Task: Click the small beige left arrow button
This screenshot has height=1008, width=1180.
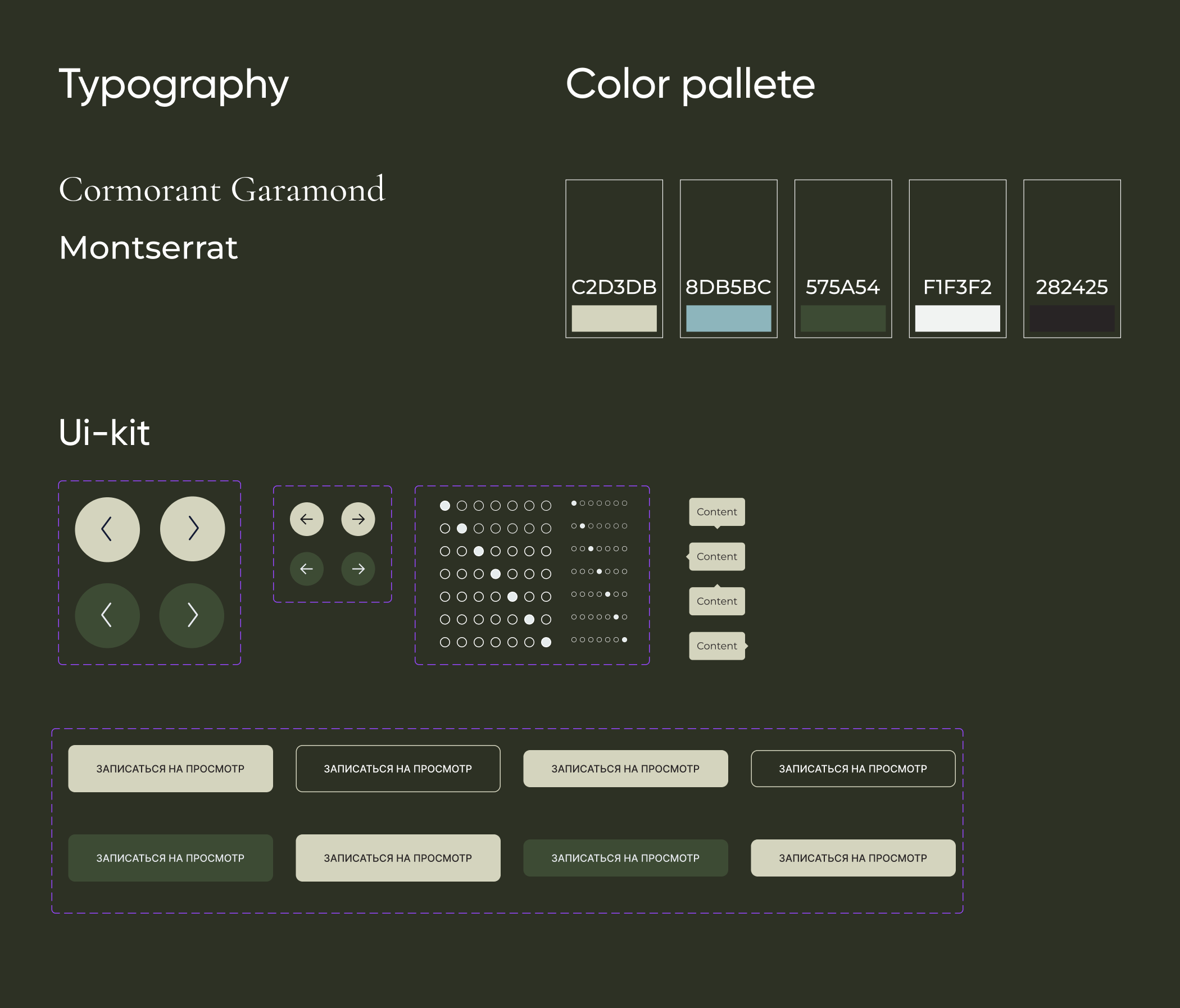Action: coord(306,519)
